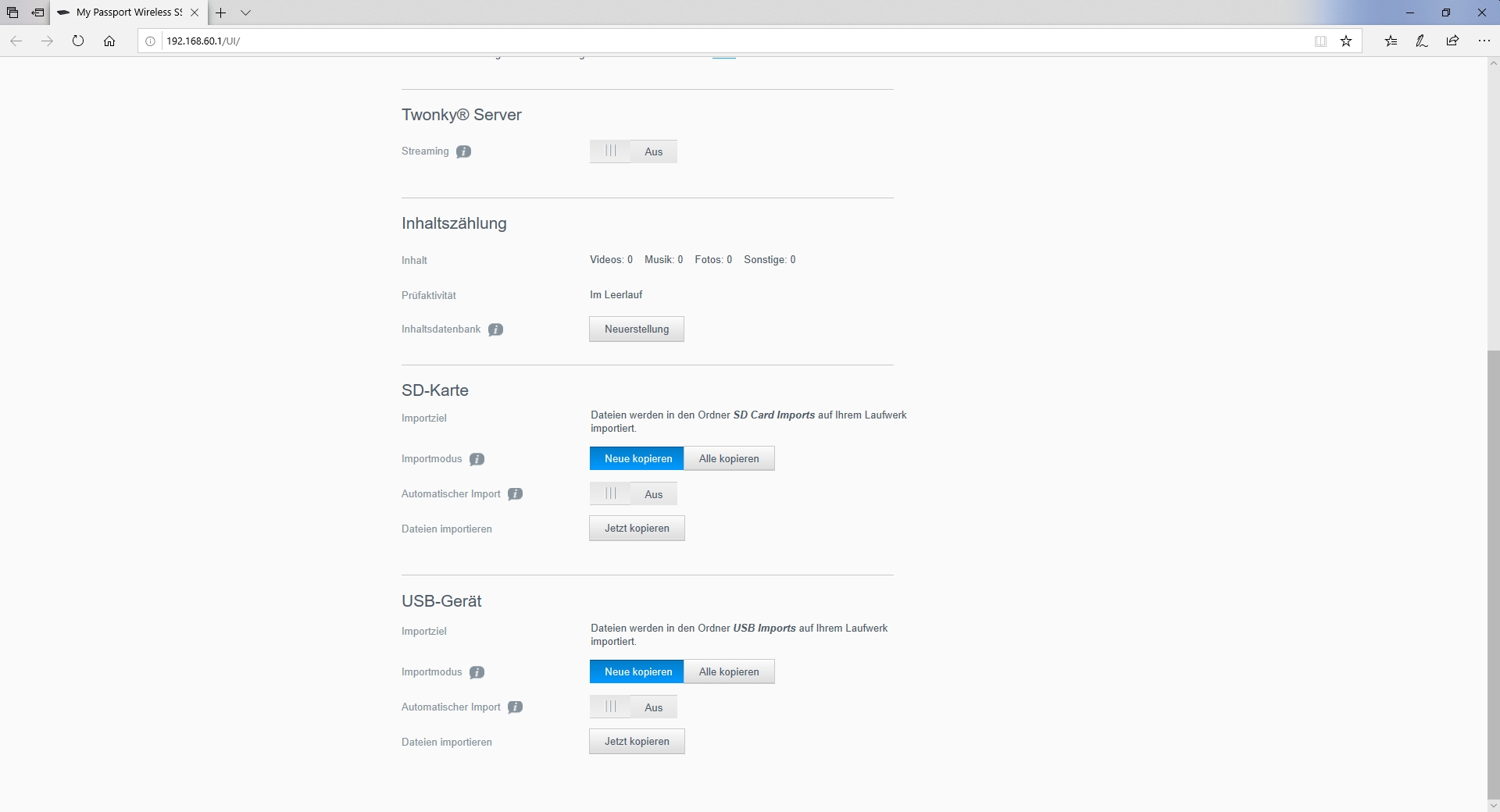Click the 'SD-Karte' heading
The height and width of the screenshot is (812, 1500).
[x=434, y=390]
